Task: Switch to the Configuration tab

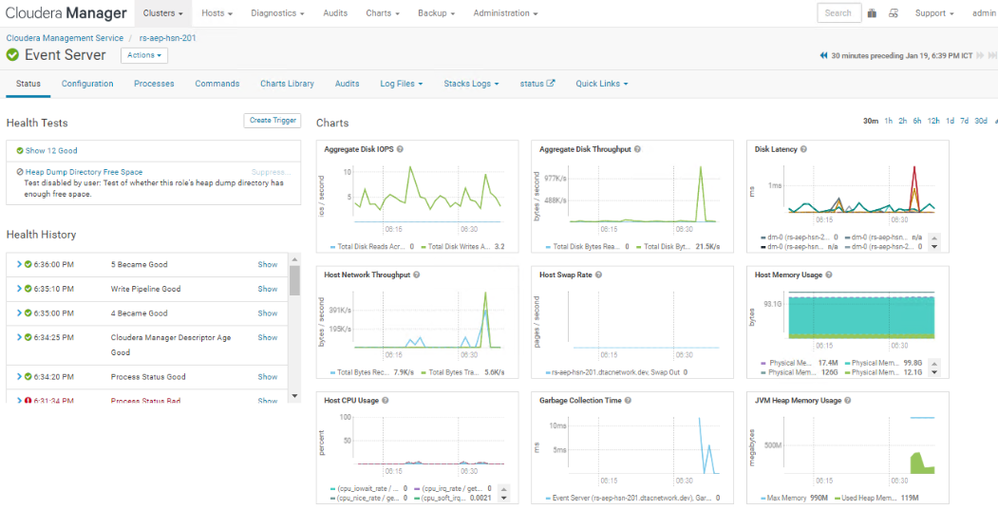Action: 87,84
